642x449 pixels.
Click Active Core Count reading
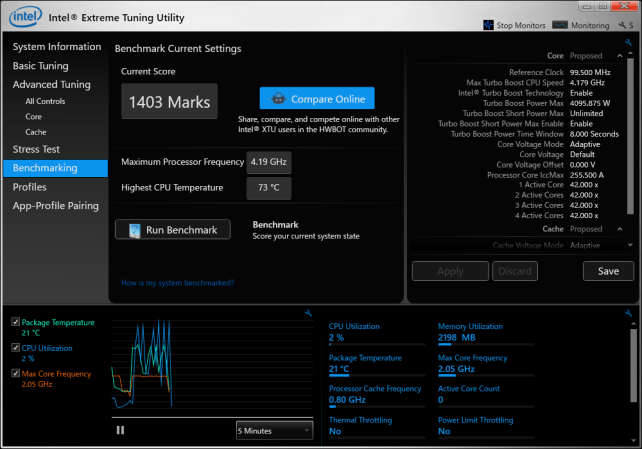pos(441,400)
